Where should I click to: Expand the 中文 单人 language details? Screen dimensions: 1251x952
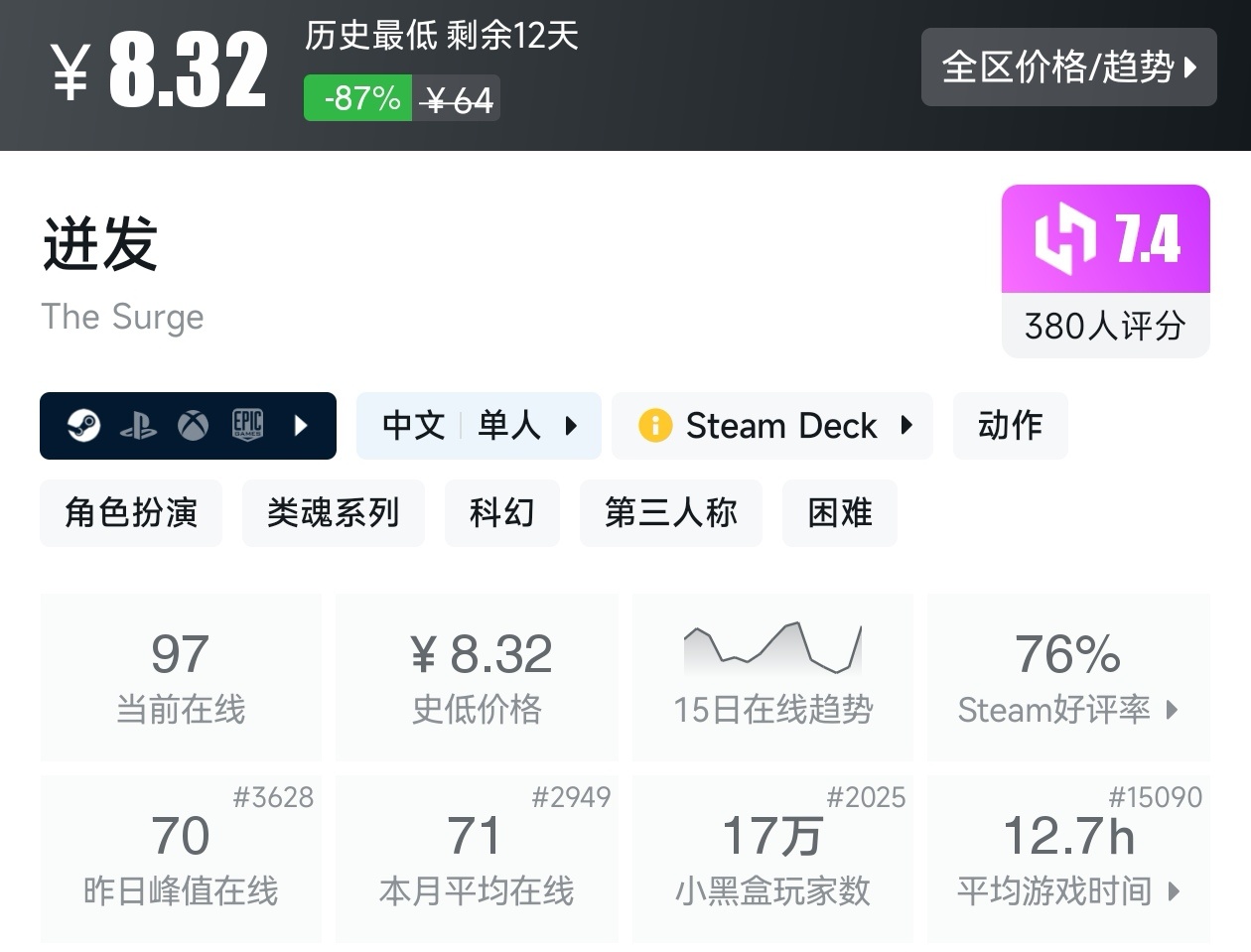[478, 426]
